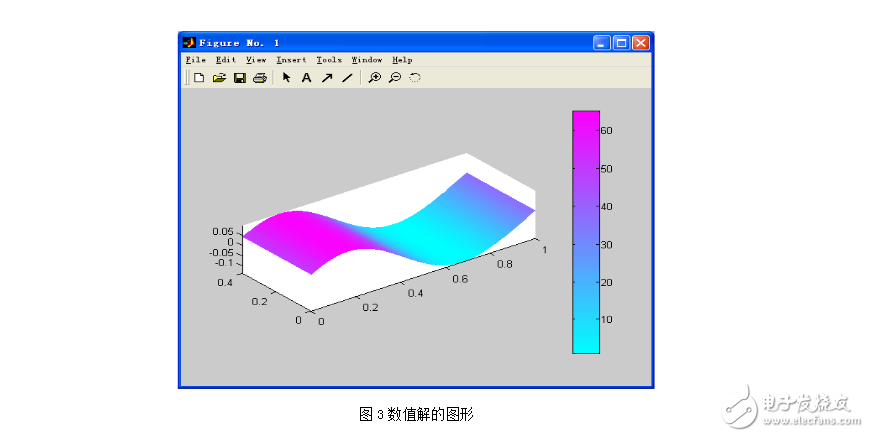Click the z-axis label -0.1
Image resolution: width=869 pixels, height=437 pixels.
pos(224,263)
